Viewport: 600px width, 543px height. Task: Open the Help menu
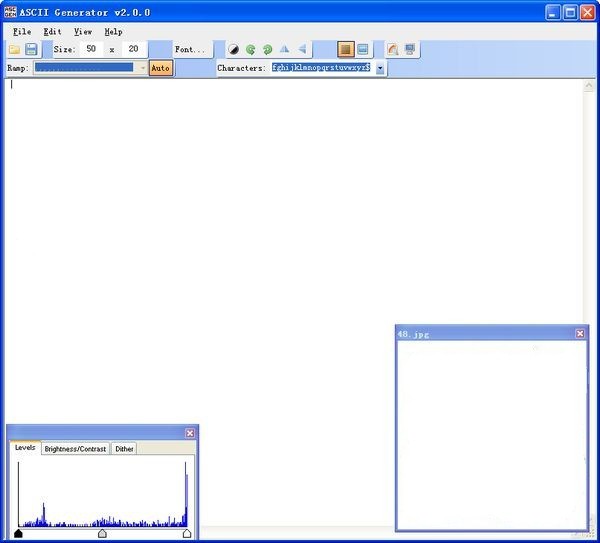tap(113, 32)
